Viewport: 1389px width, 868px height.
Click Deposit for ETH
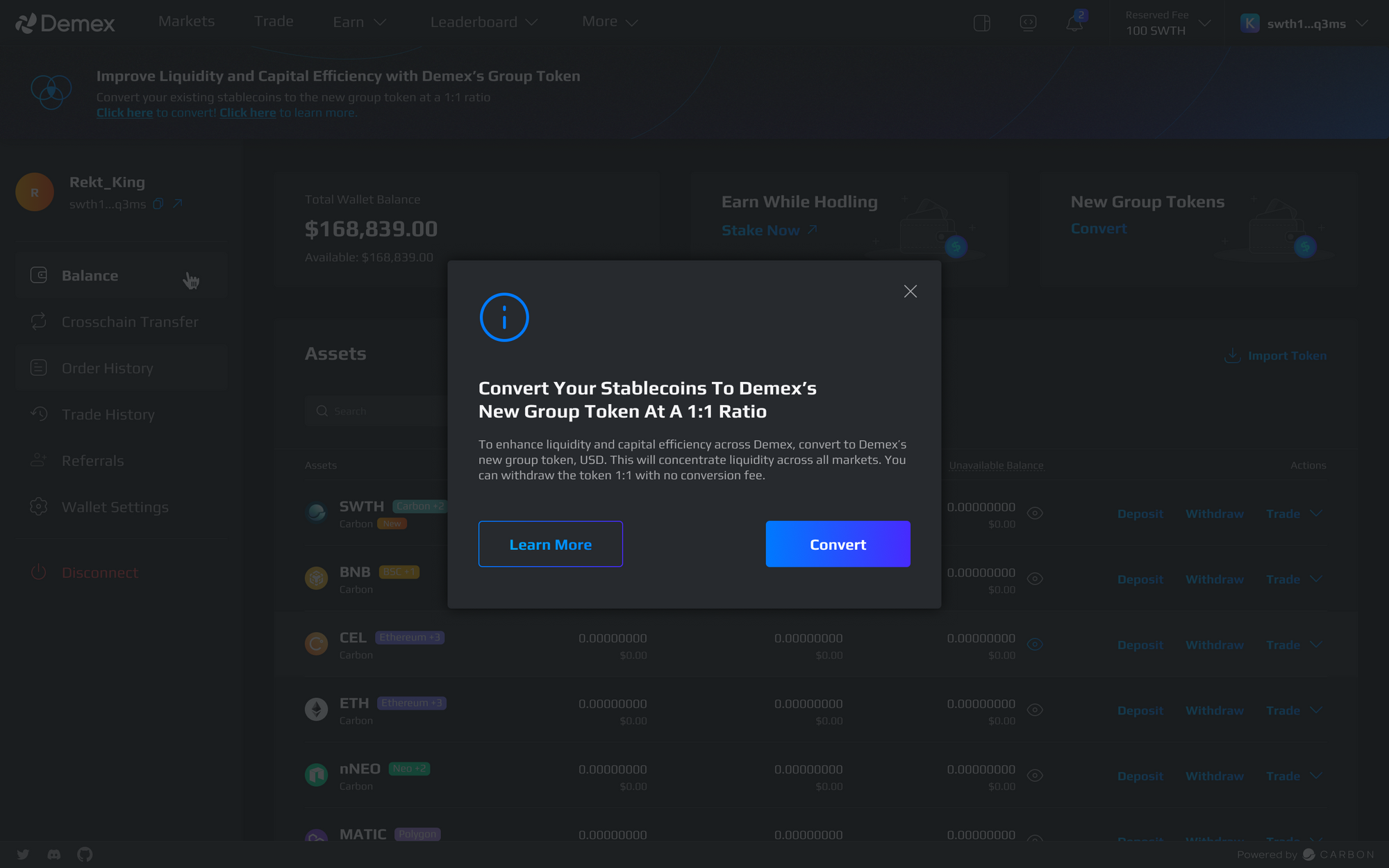pos(1140,710)
